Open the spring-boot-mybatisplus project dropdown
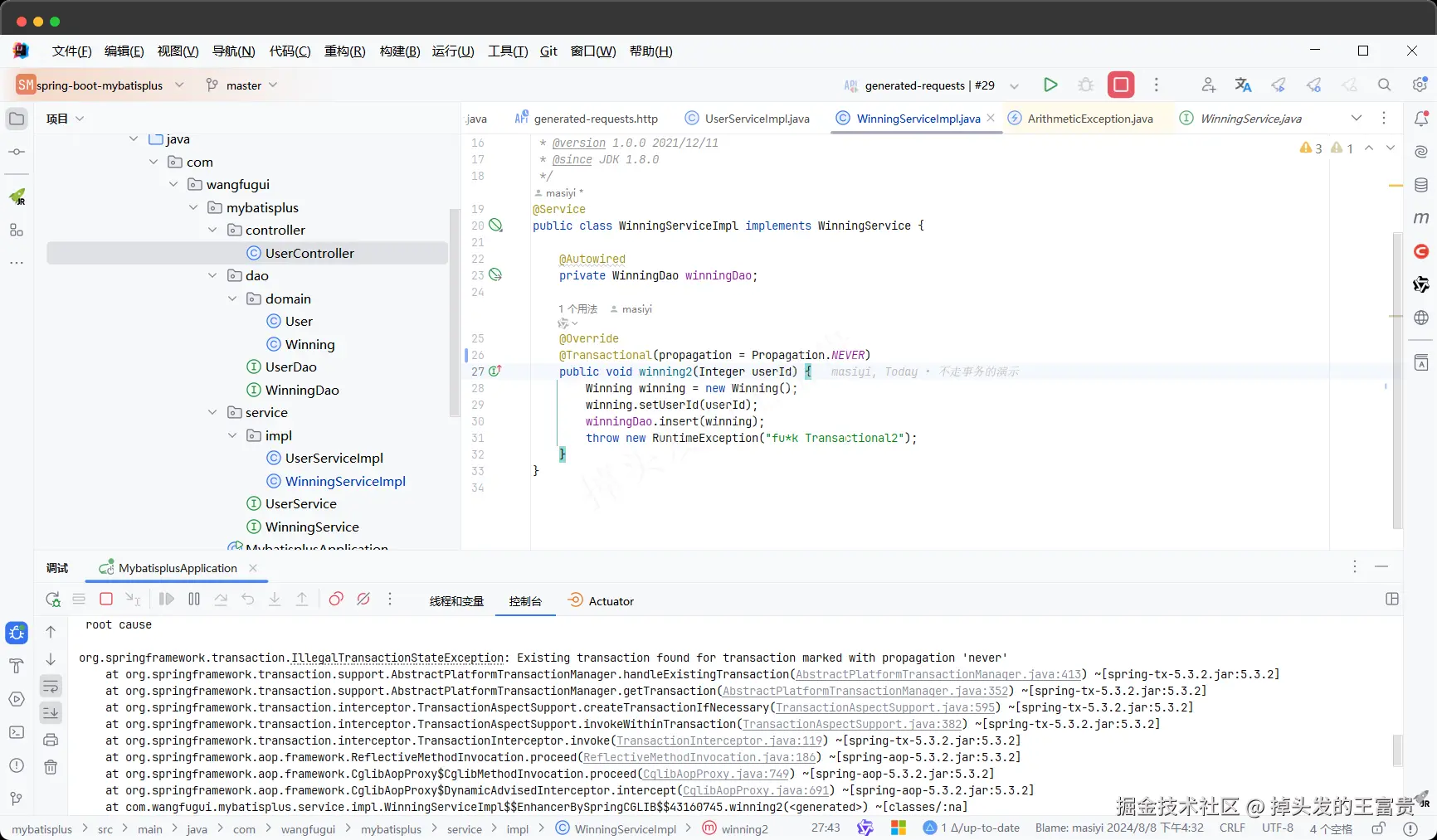 [x=100, y=85]
